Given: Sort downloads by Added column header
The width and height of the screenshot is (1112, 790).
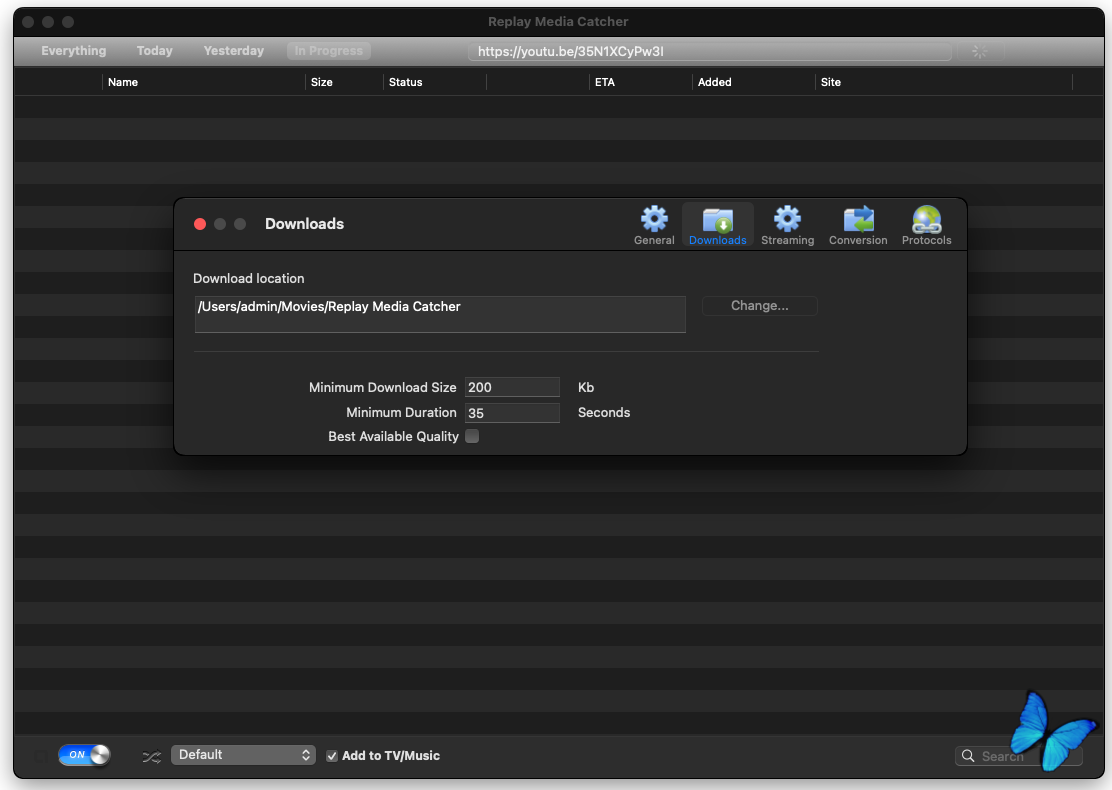Looking at the screenshot, I should tap(714, 82).
